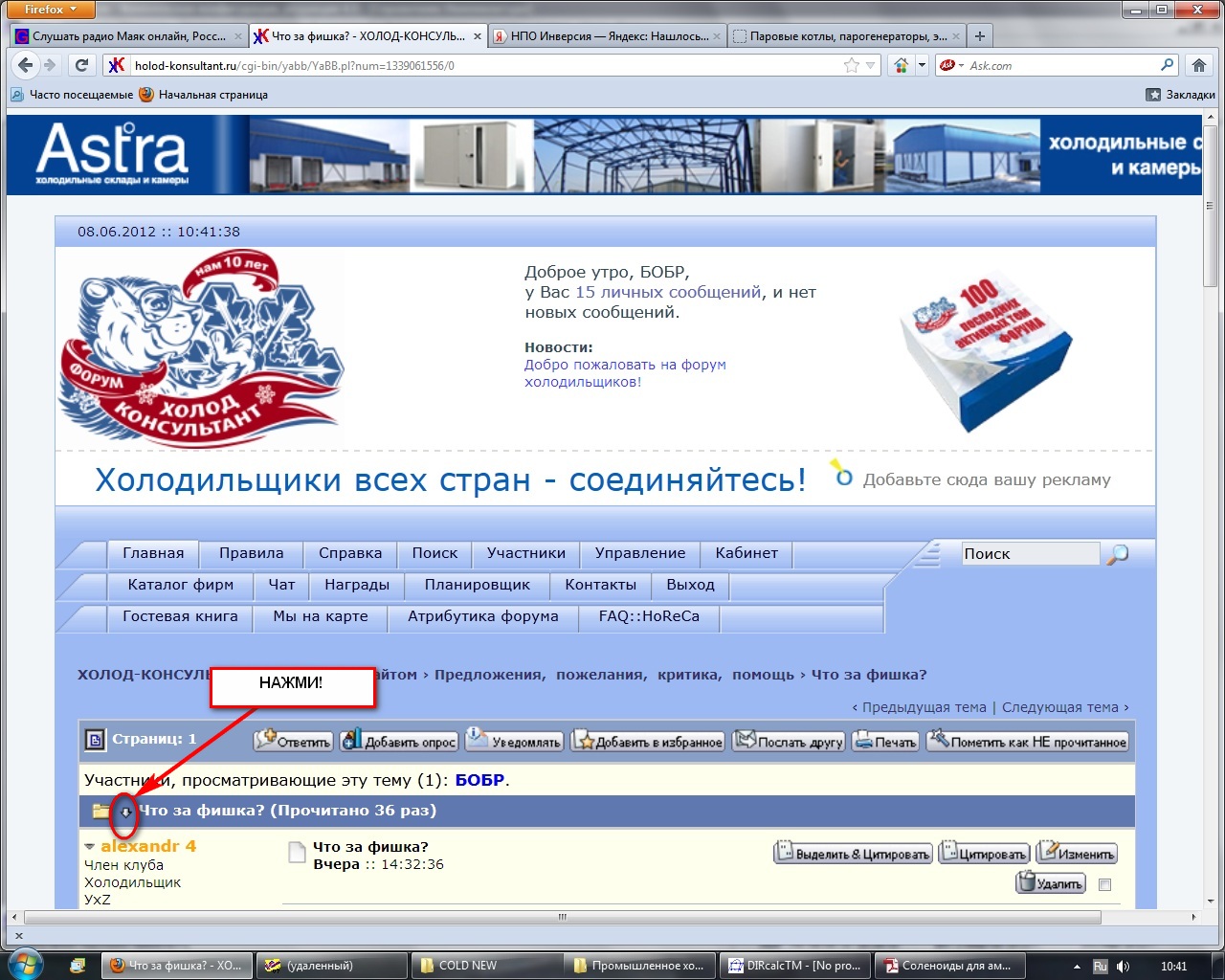This screenshot has height=980, width=1225.
Task: Click Пометить как НЕ прочитанное button
Action: 1028,741
